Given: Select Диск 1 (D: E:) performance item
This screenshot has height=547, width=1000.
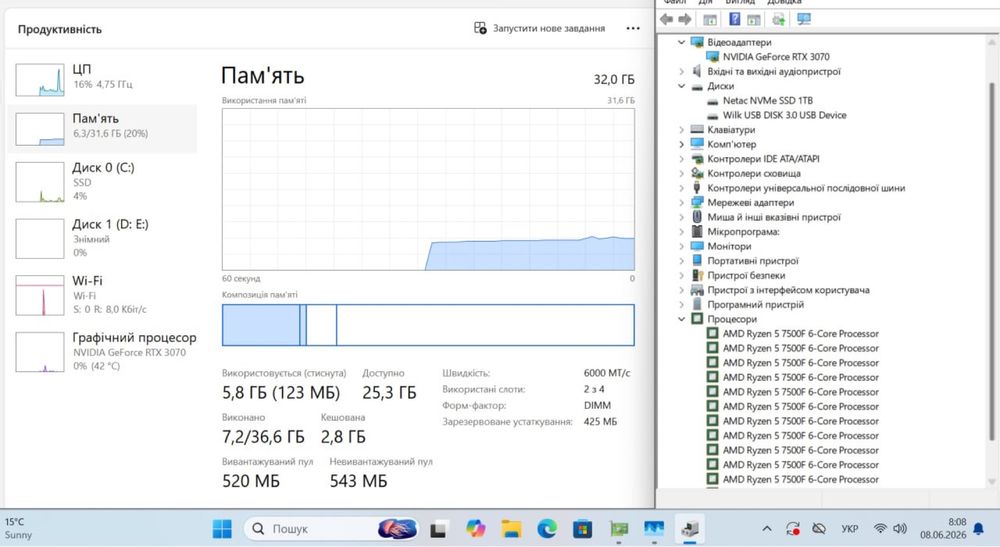Looking at the screenshot, I should click(x=102, y=238).
